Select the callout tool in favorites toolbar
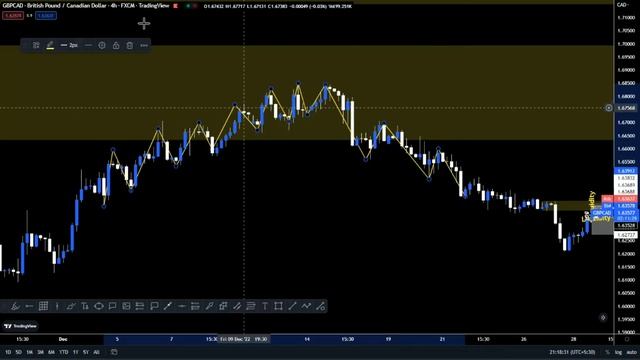Screen dimensions: 640x360 [x=112, y=306]
